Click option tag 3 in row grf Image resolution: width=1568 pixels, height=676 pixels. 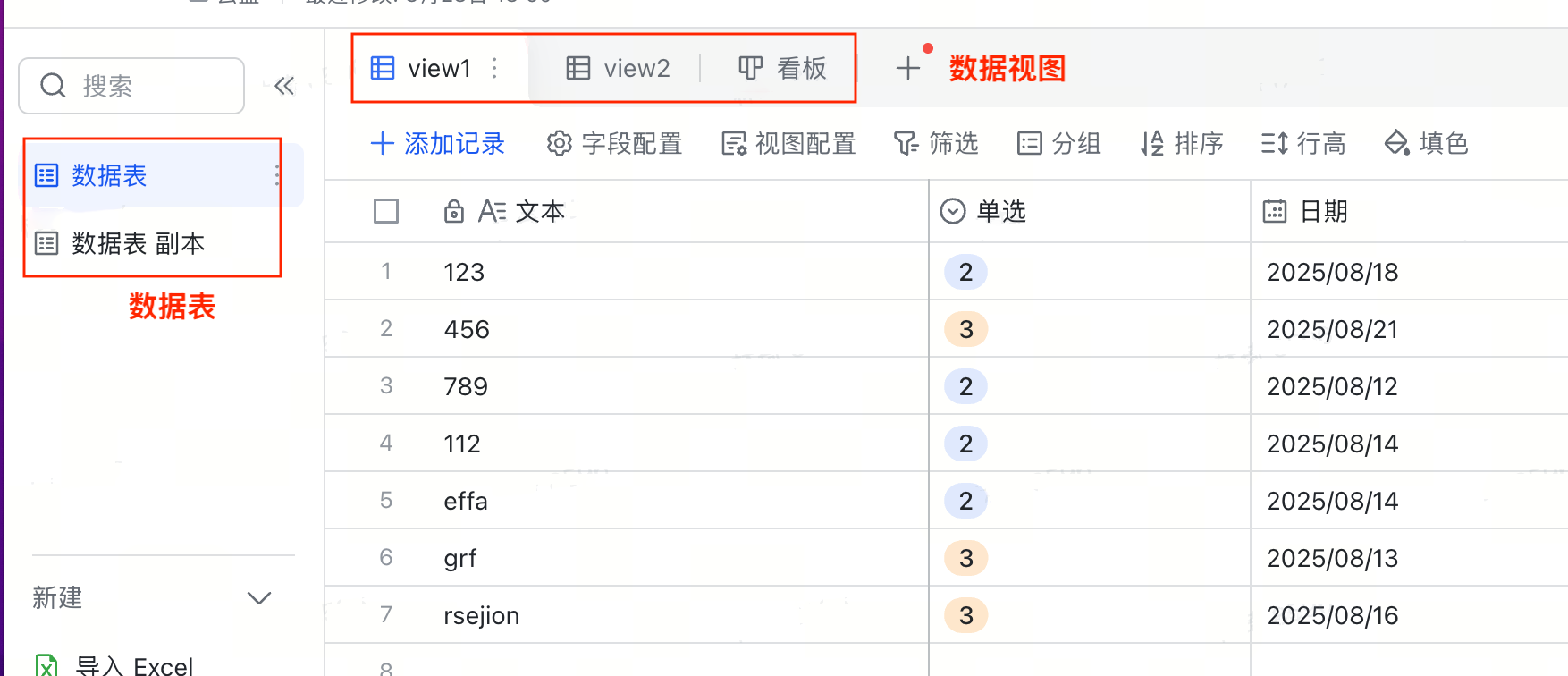(x=966, y=558)
